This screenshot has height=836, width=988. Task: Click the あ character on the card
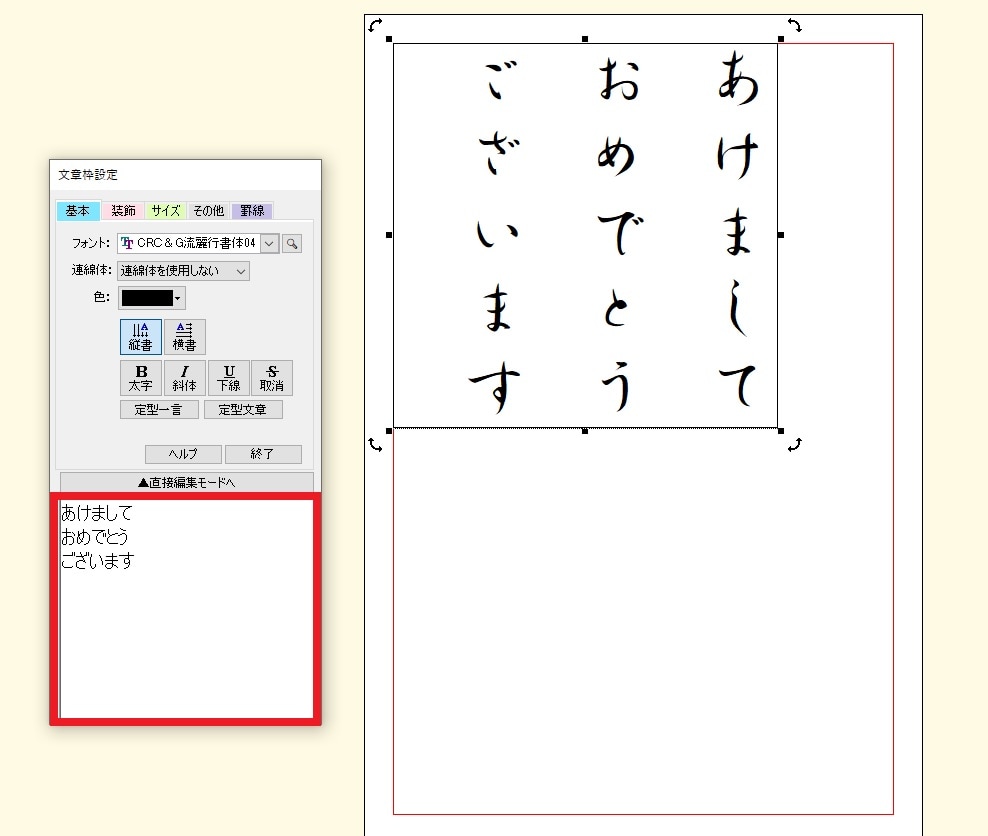738,78
